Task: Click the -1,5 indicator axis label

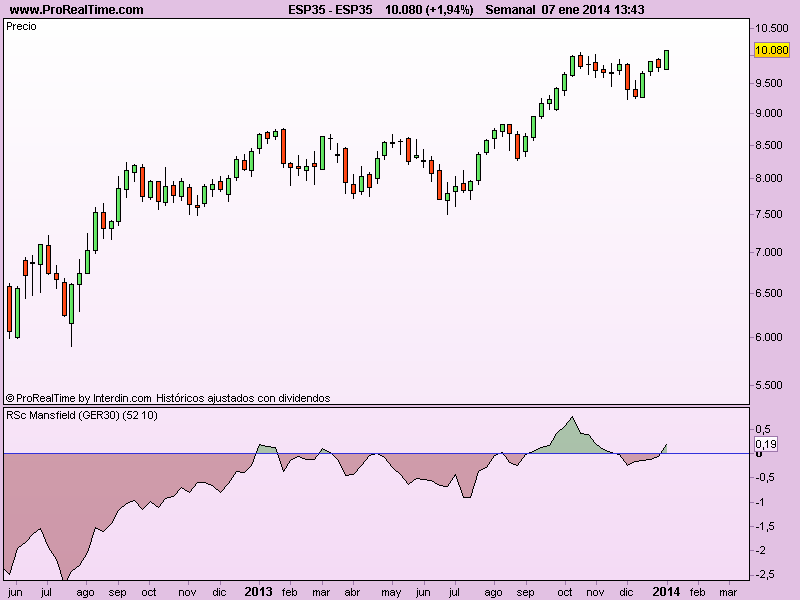Action: pos(764,527)
